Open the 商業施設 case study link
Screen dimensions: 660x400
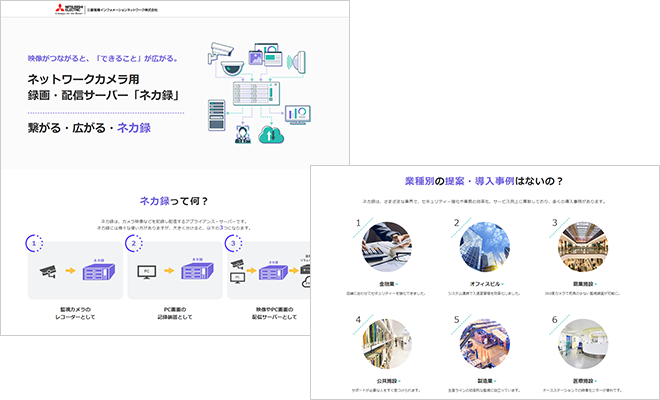point(585,284)
